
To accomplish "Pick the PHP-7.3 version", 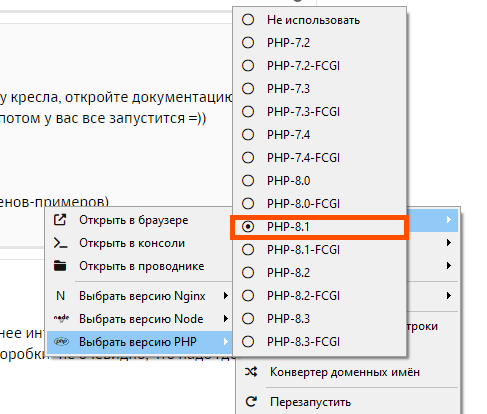I will pyautogui.click(x=319, y=89).
